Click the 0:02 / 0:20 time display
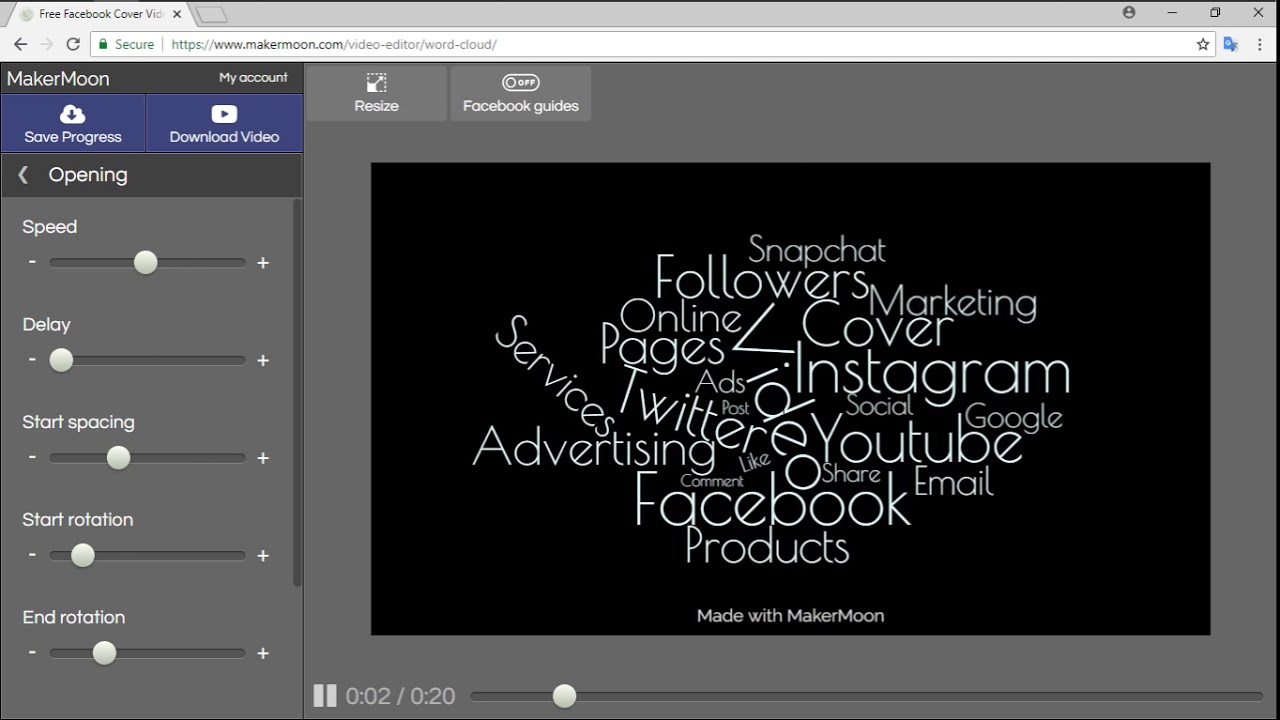 (400, 696)
